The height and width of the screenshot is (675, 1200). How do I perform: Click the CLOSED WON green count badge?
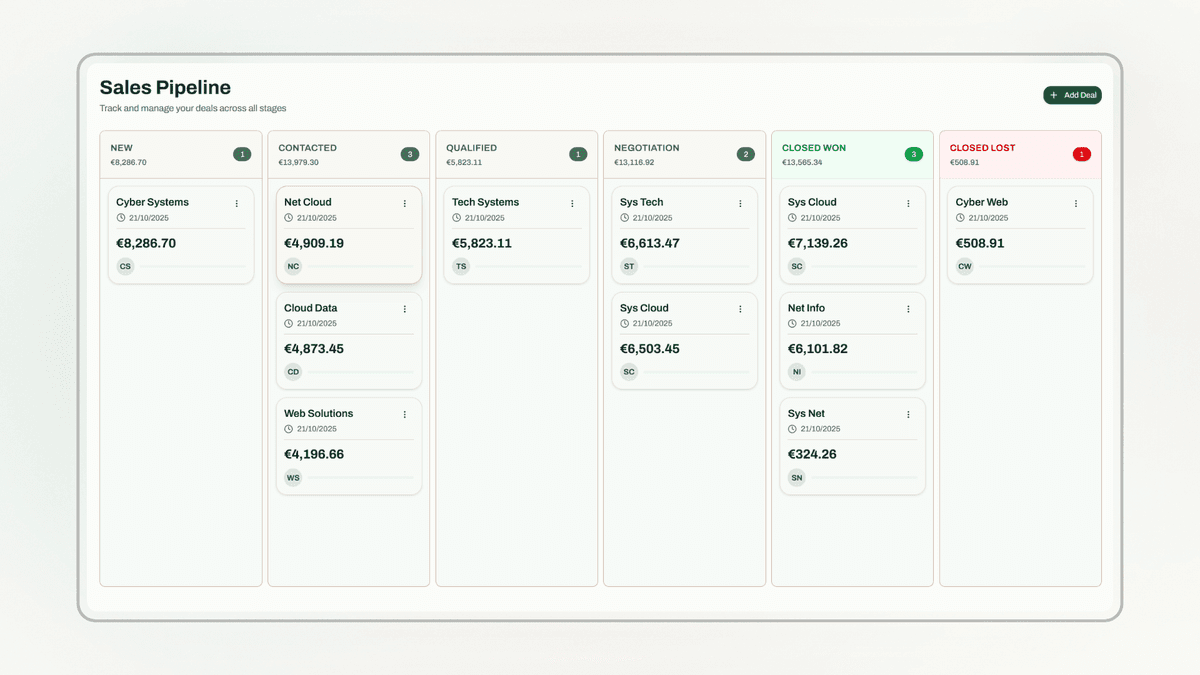(913, 154)
